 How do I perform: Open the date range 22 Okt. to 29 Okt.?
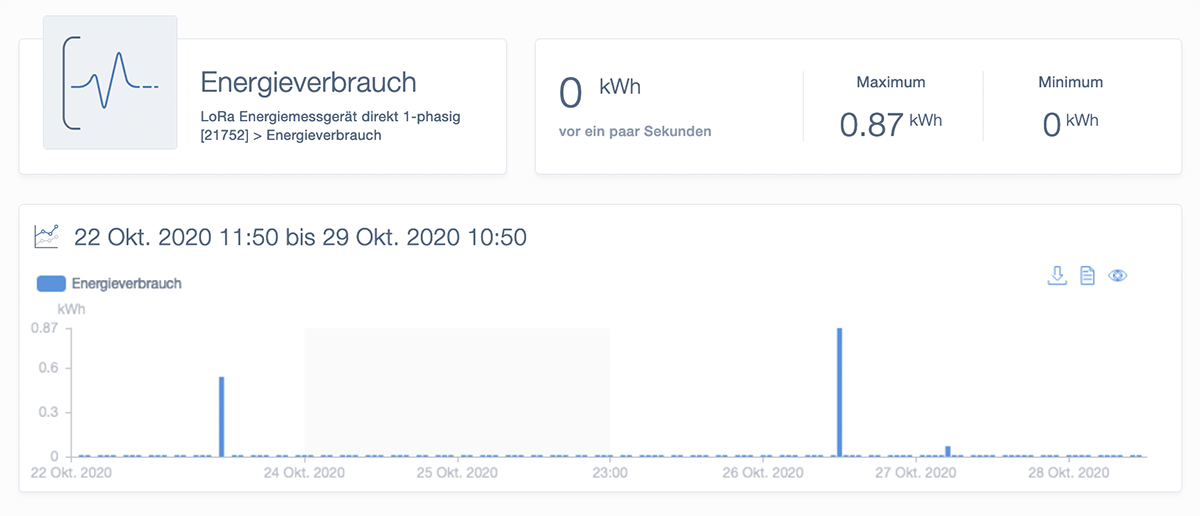point(300,238)
